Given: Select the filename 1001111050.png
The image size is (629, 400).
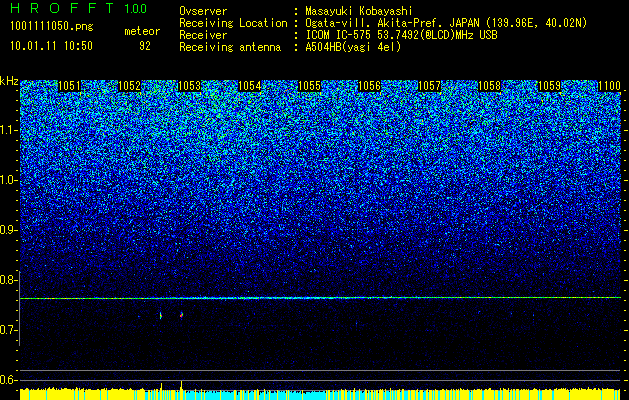Looking at the screenshot, I should pyautogui.click(x=52, y=26).
